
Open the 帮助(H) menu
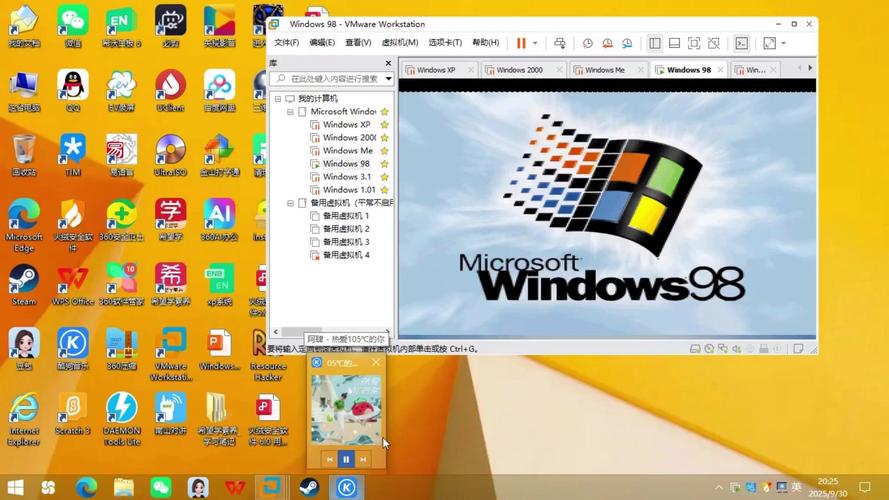click(486, 43)
